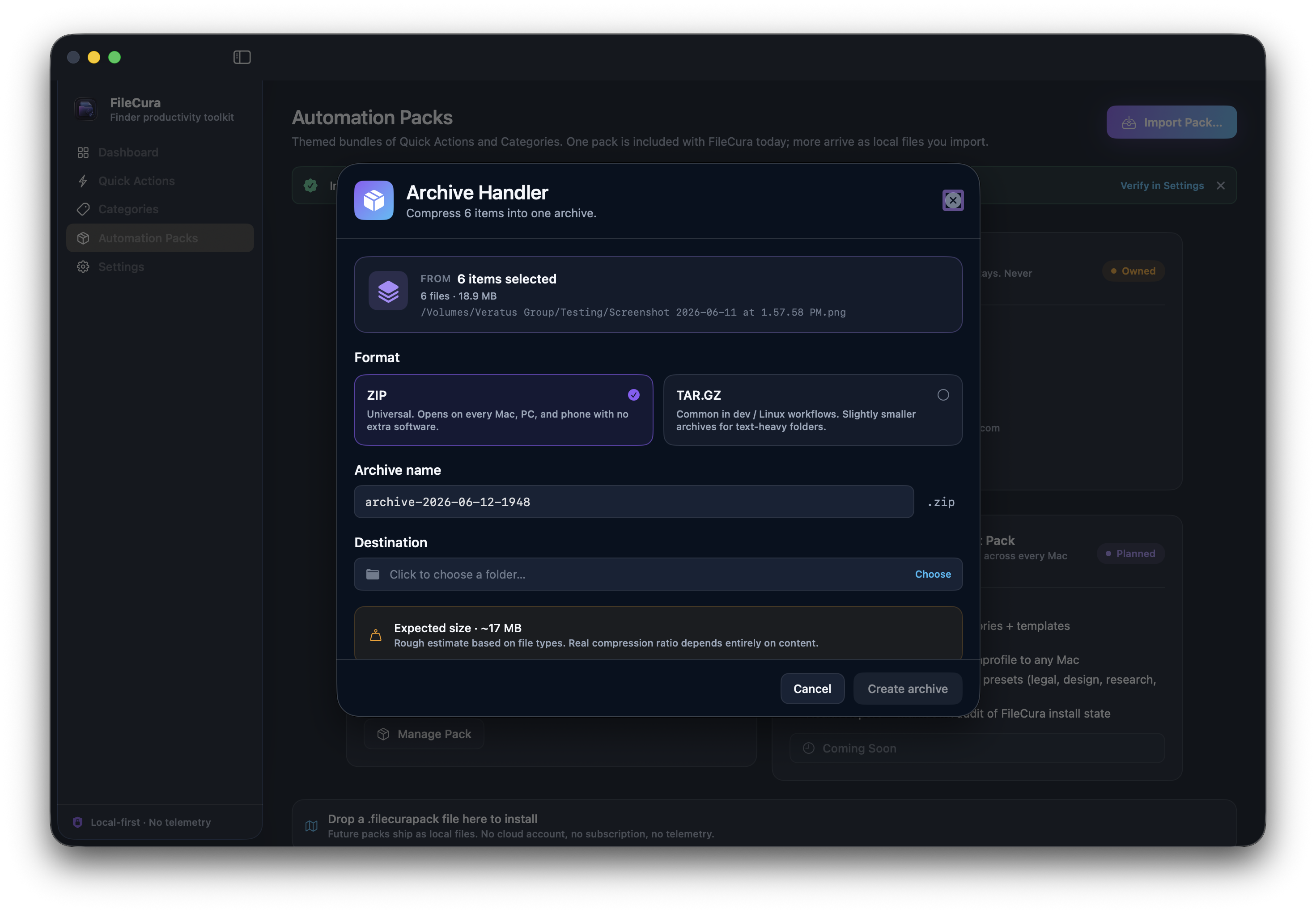The height and width of the screenshot is (913, 1316).
Task: Click the green verified shield icon in banner
Action: [311, 186]
